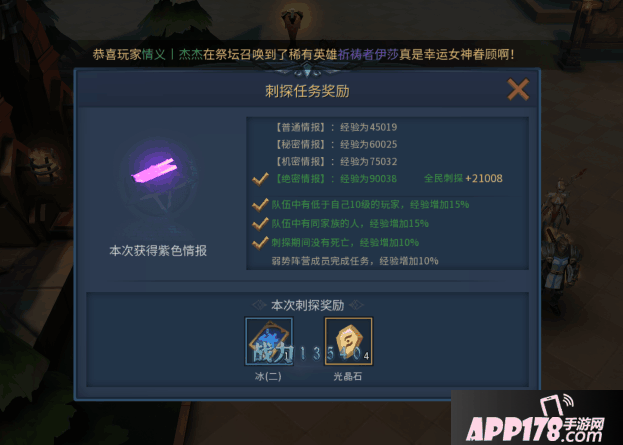Screen dimensions: 623x445
Task: Click the purple intelligence scroll icon
Action: [156, 172]
